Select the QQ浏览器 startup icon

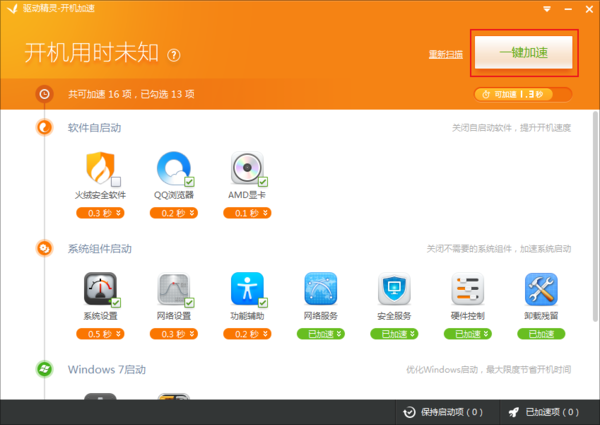point(172,168)
